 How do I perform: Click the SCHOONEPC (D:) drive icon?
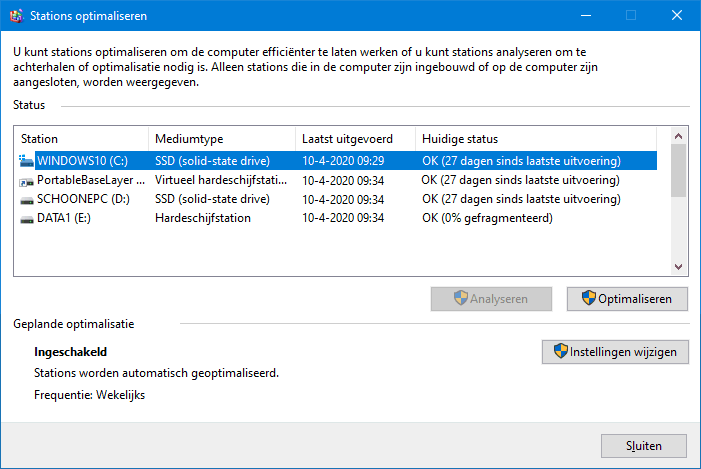click(26, 200)
